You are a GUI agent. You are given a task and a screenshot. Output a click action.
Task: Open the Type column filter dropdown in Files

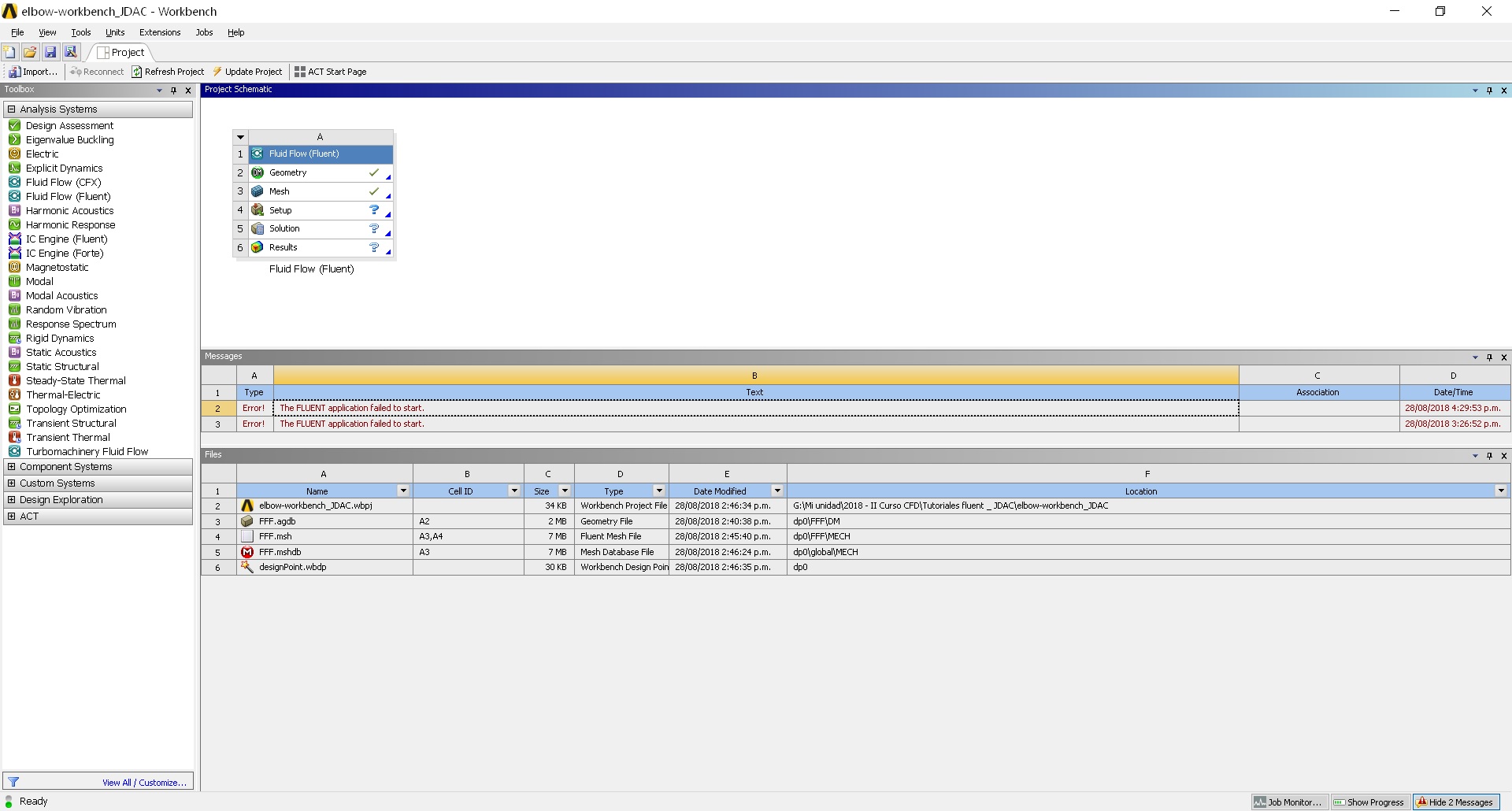(x=659, y=491)
